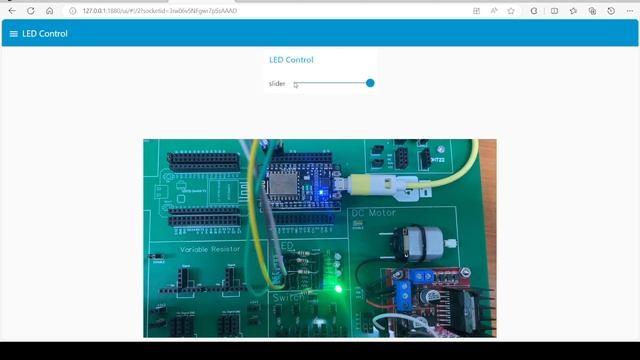This screenshot has height=360, width=640.
Task: Open browser settings and more menu
Action: click(x=630, y=11)
